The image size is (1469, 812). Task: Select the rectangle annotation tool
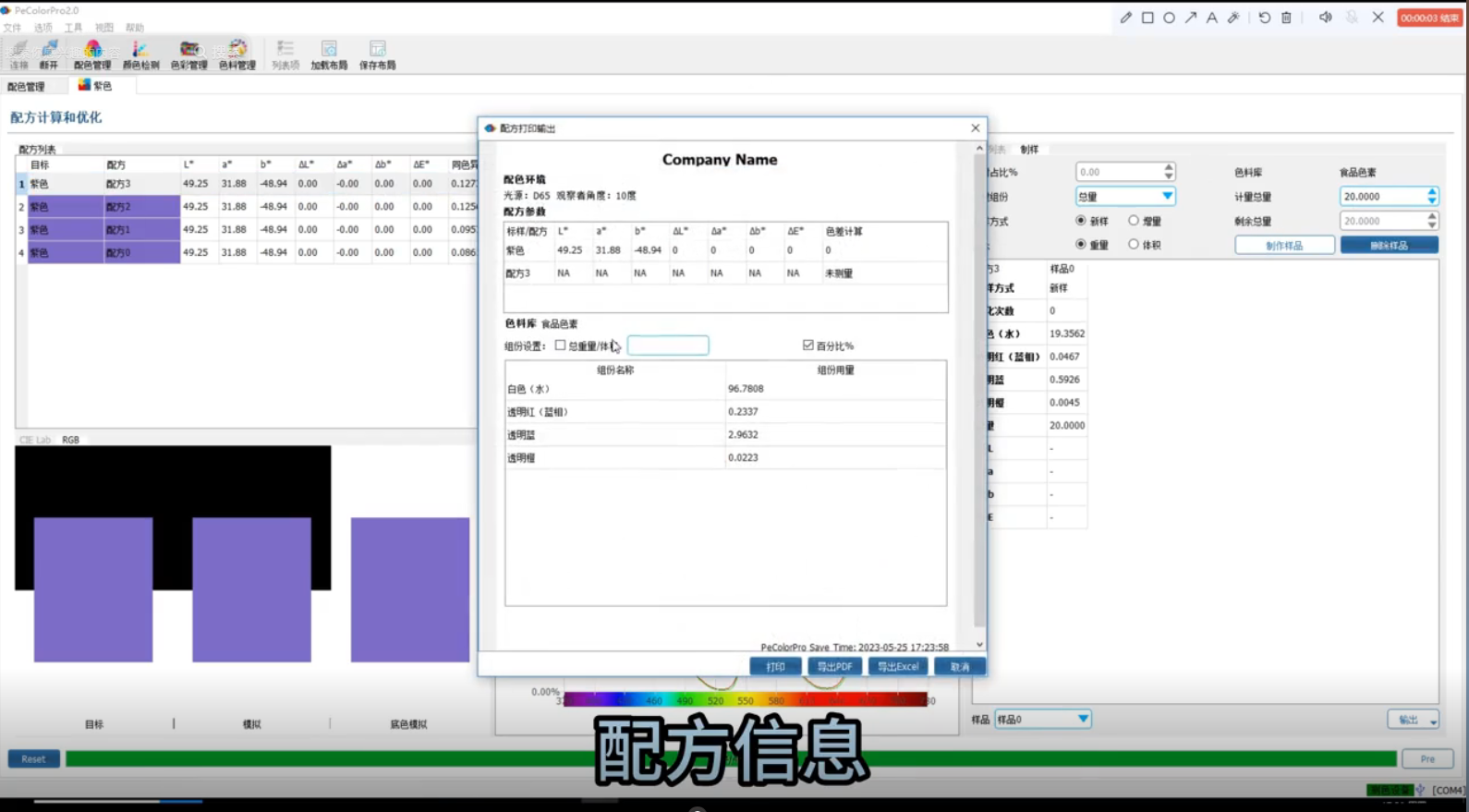click(x=1147, y=18)
